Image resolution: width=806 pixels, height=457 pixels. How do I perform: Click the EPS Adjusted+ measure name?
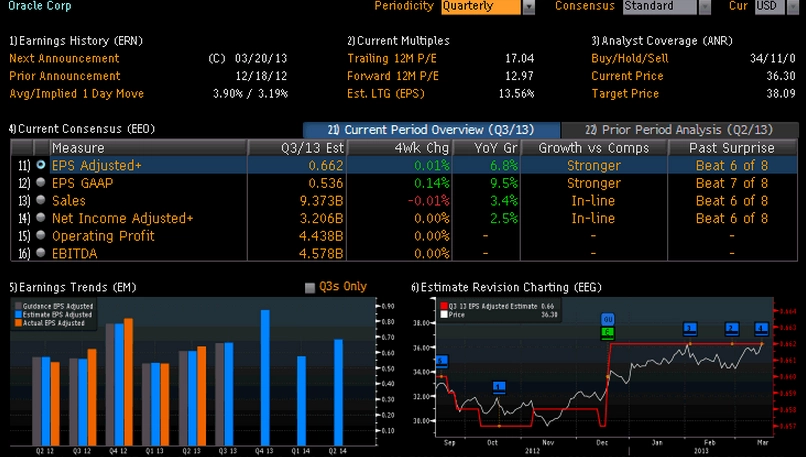(x=97, y=166)
